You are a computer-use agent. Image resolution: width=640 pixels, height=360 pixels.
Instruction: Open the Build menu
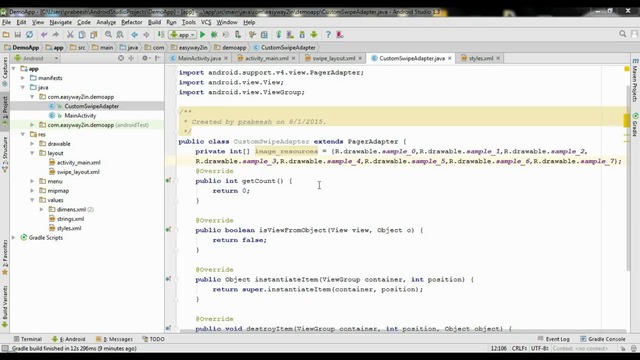[154, 22]
